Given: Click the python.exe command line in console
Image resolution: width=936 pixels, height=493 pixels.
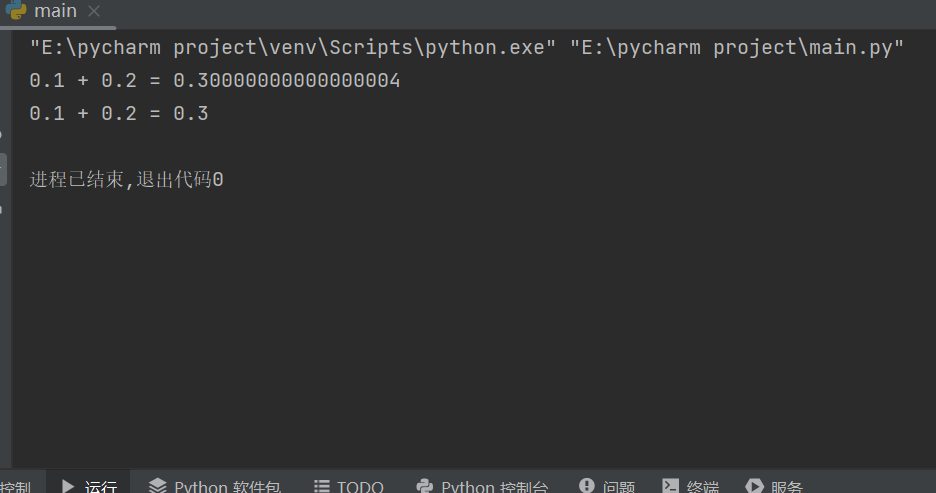Looking at the screenshot, I should coord(466,48).
